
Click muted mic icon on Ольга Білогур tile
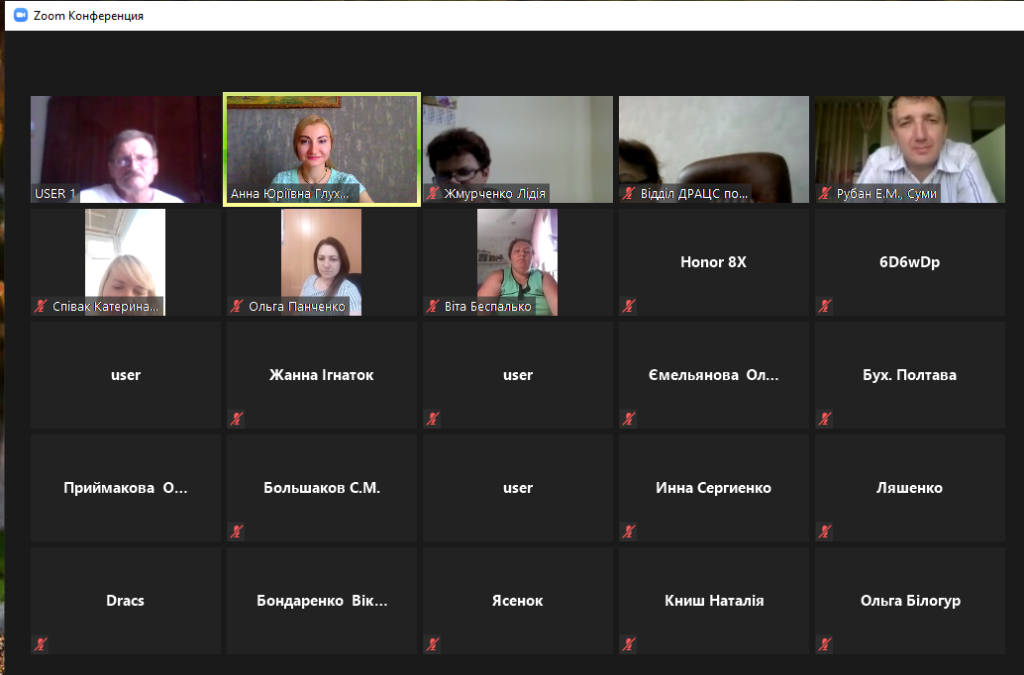click(824, 645)
